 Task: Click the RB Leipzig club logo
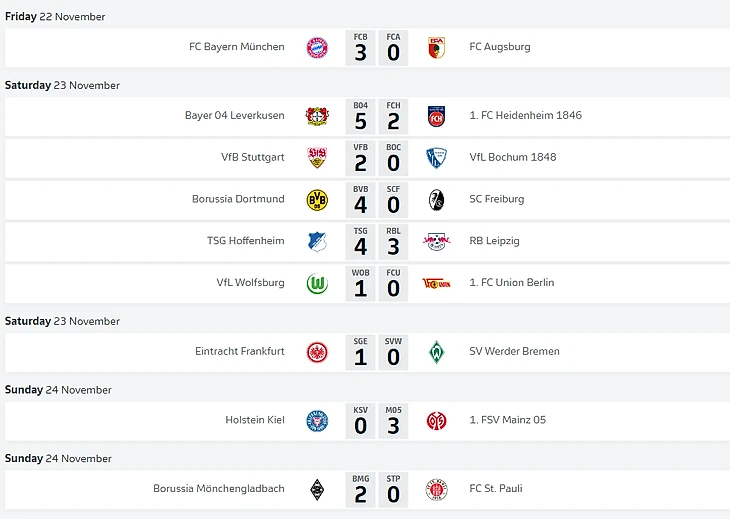(x=436, y=241)
